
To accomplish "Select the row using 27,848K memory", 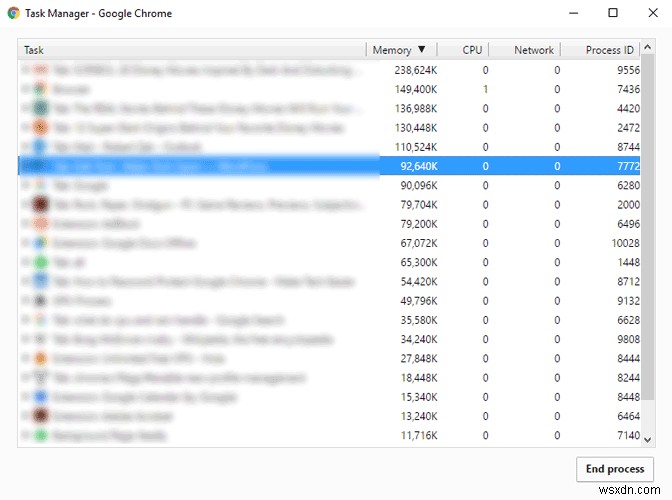I will coord(329,359).
